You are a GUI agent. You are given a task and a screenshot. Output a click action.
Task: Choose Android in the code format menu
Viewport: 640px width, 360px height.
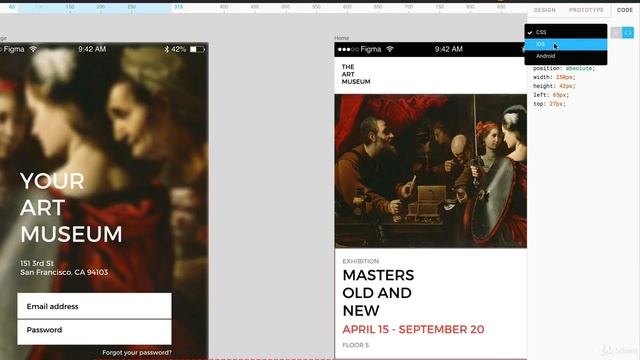(x=566, y=56)
